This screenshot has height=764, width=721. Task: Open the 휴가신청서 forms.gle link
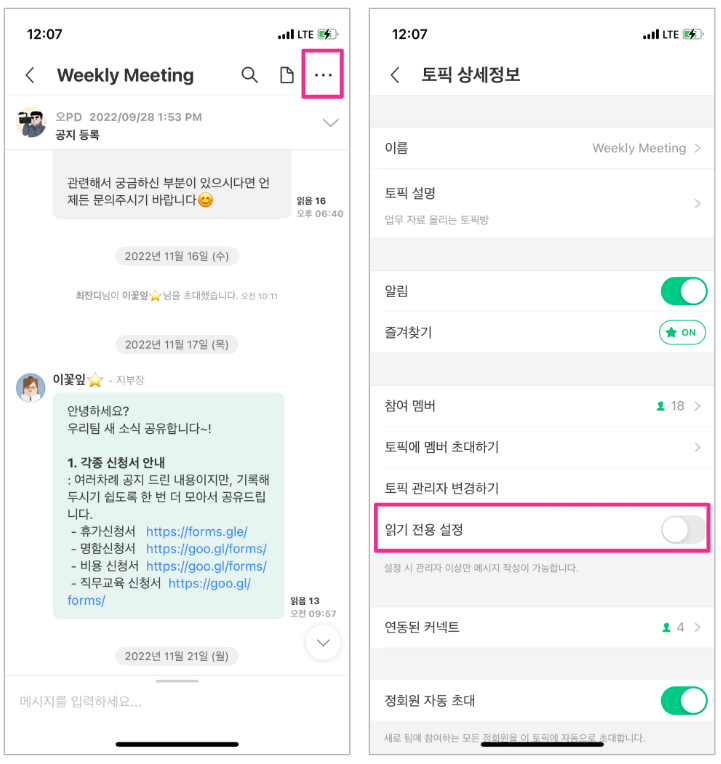pos(197,532)
